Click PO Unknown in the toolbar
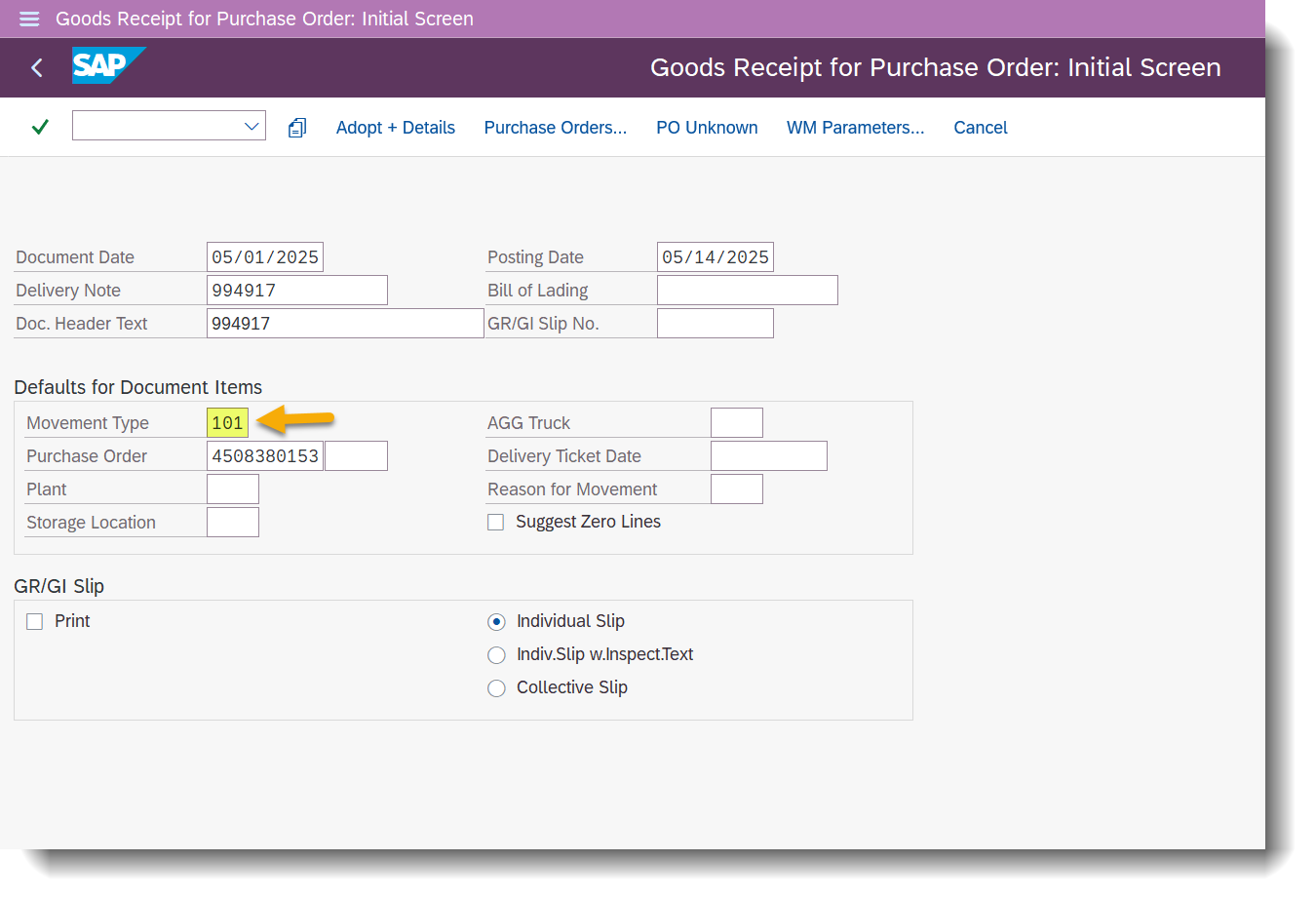Screen dimensions: 1316x900 [x=707, y=127]
